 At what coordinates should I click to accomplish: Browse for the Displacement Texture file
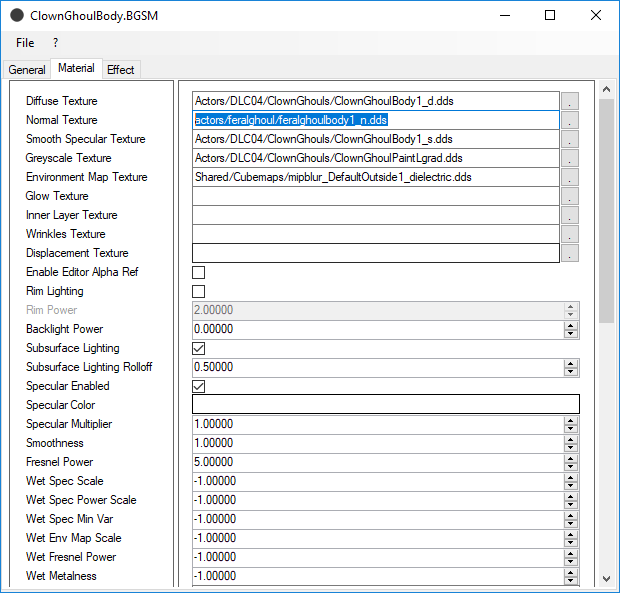point(570,253)
